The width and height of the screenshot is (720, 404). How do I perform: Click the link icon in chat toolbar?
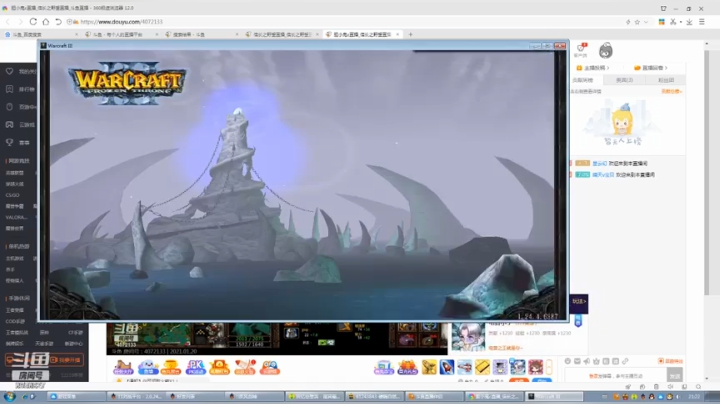(x=625, y=361)
